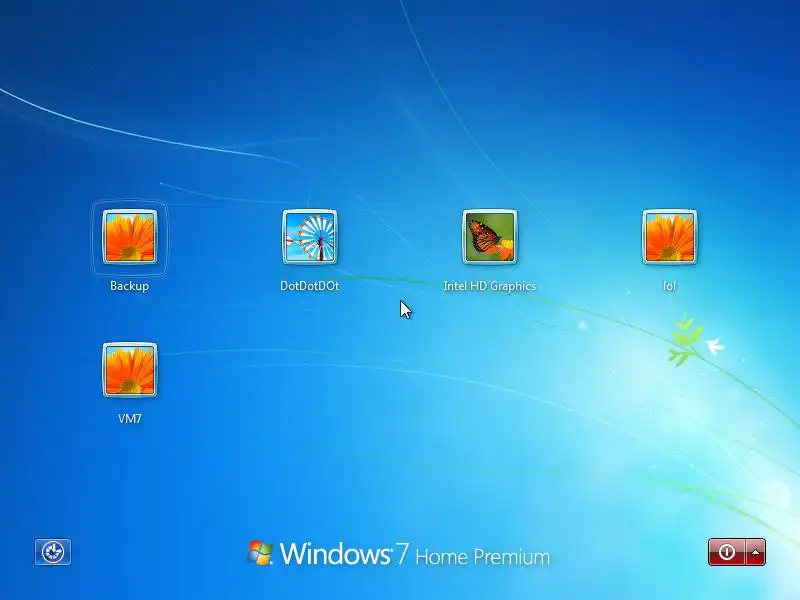
Task: Click the lol account name label
Action: click(669, 286)
